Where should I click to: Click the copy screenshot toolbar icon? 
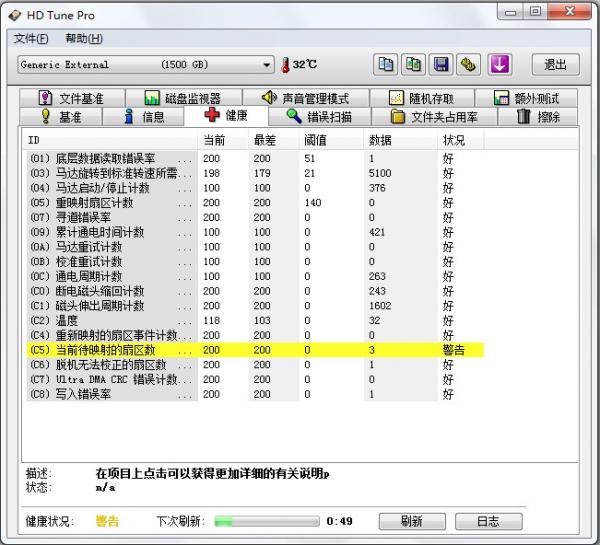pos(413,64)
